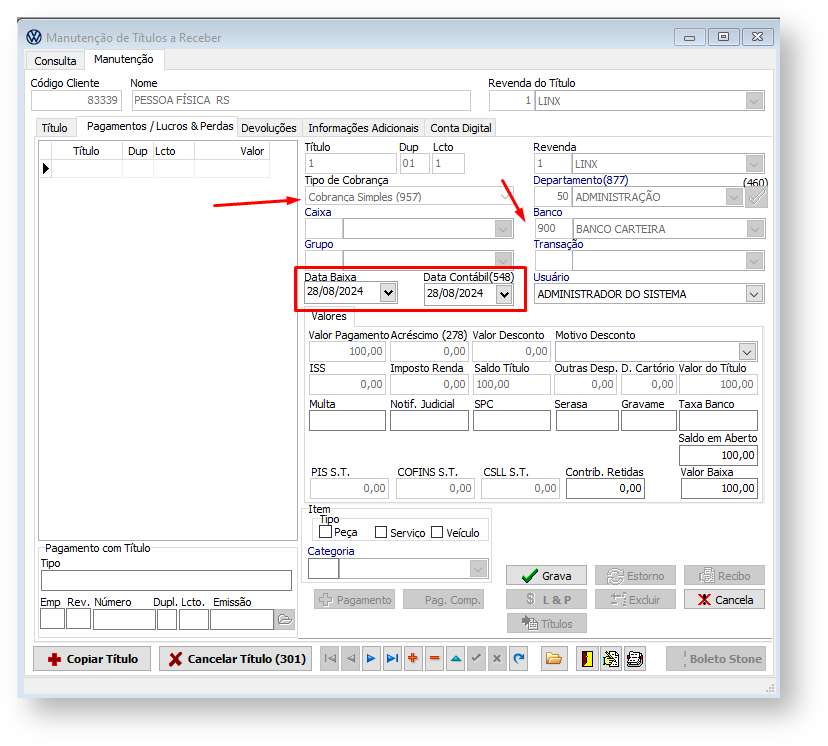This screenshot has height=746, width=828.
Task: Open folder icon in bottom toolbar
Action: pos(553,658)
